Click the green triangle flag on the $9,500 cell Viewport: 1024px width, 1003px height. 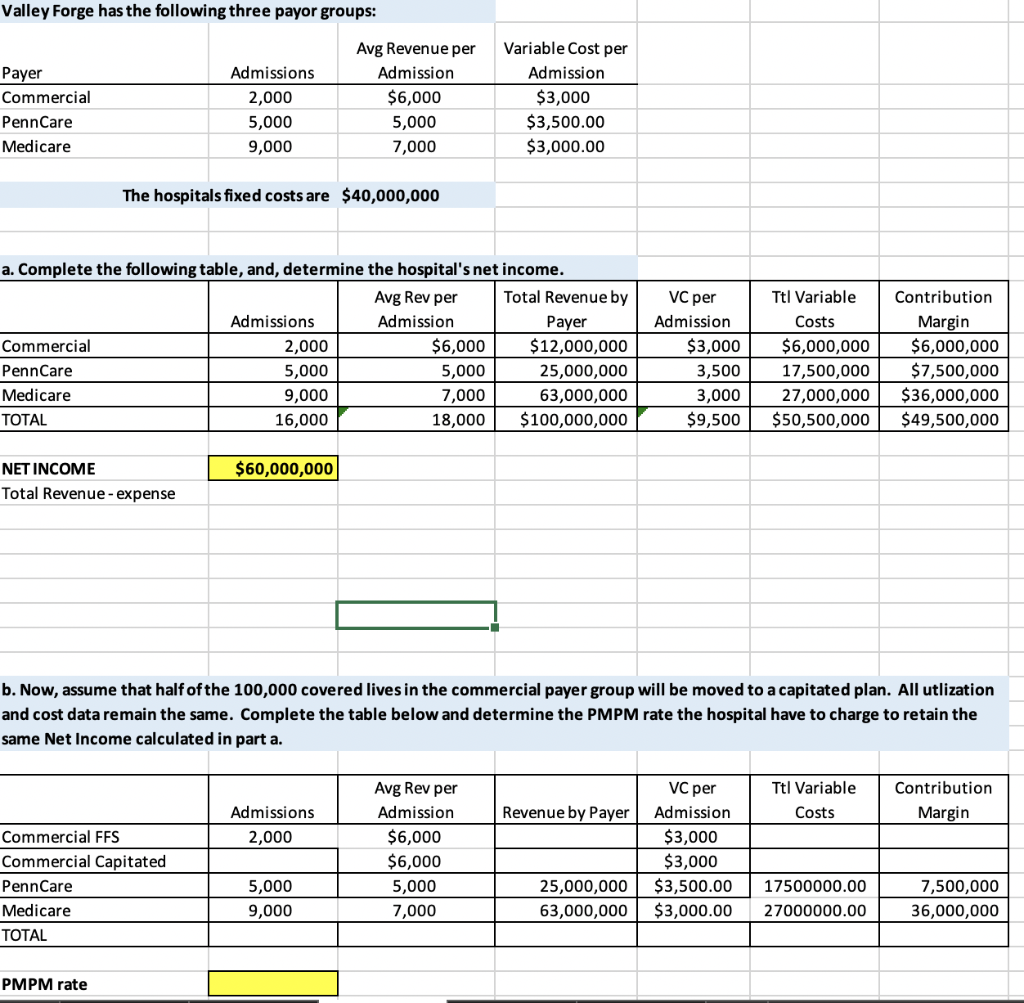click(640, 409)
